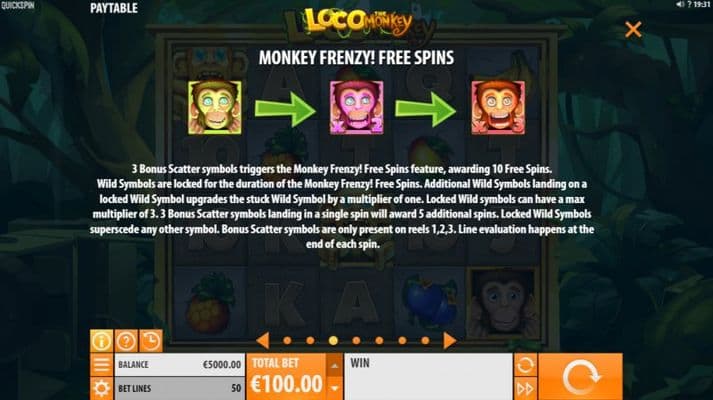Toggle the fast-forward quick spin icon
The width and height of the screenshot is (713, 400).
coord(525,389)
